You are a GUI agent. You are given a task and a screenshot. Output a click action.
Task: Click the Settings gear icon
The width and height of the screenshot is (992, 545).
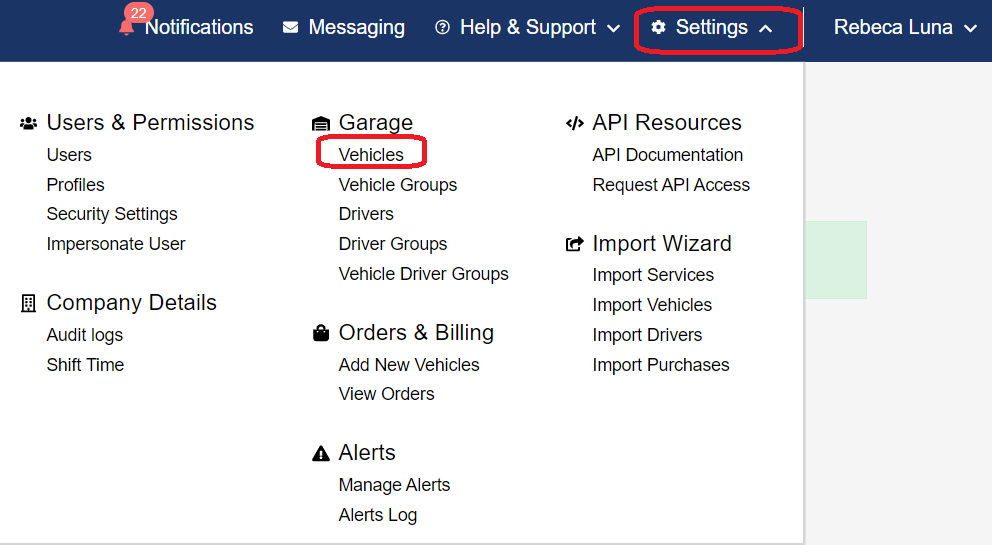[659, 27]
